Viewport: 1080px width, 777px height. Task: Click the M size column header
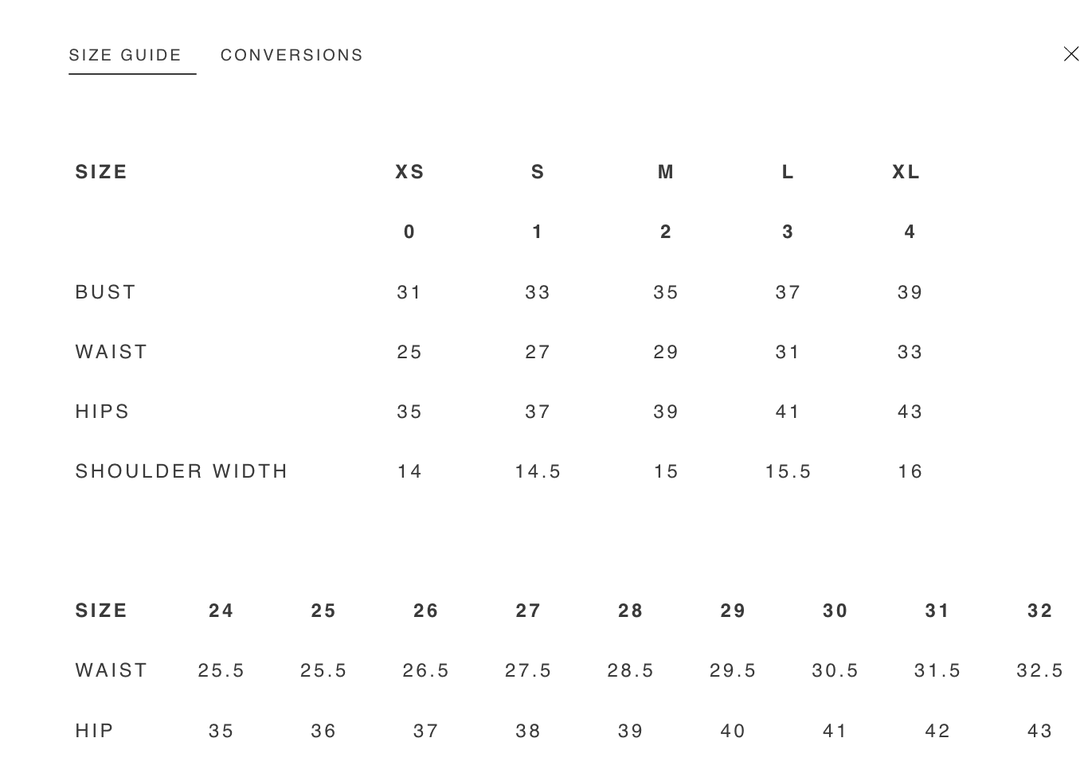[x=665, y=172]
